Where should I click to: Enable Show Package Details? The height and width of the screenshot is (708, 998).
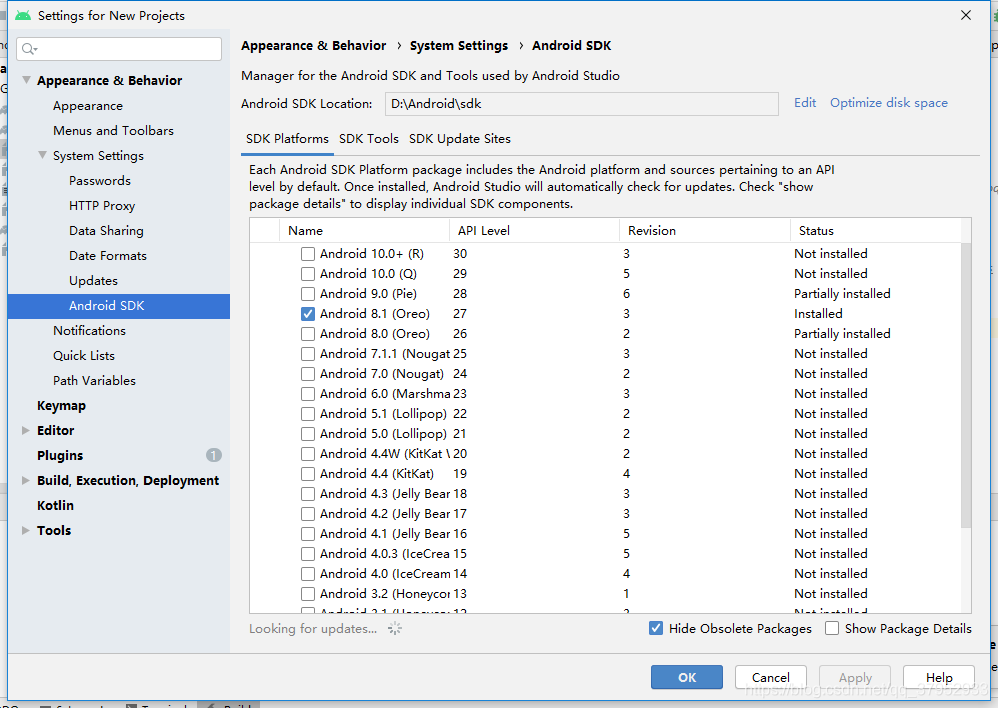(832, 629)
